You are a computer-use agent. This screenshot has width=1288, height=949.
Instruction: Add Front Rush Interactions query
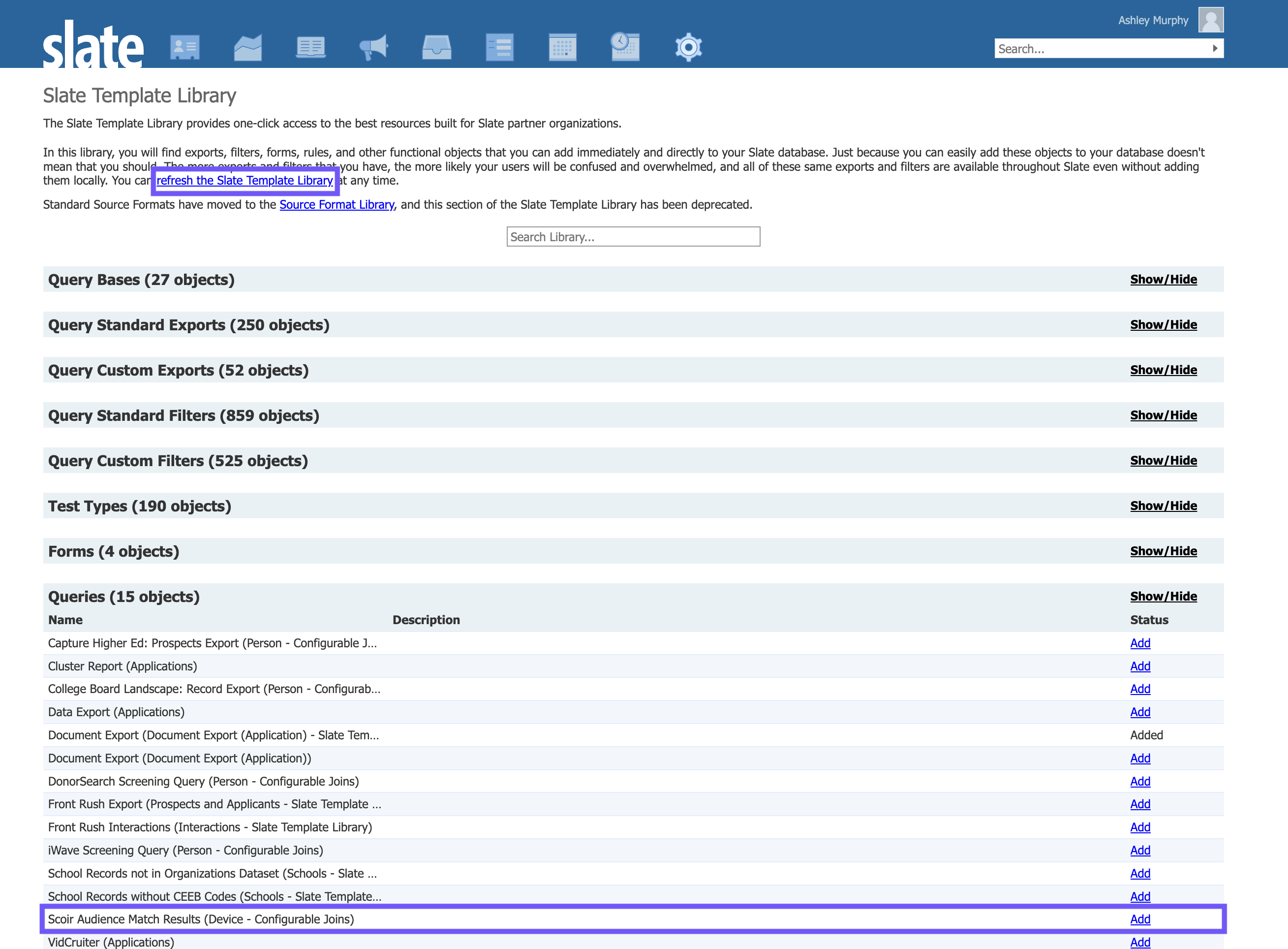coord(1140,827)
